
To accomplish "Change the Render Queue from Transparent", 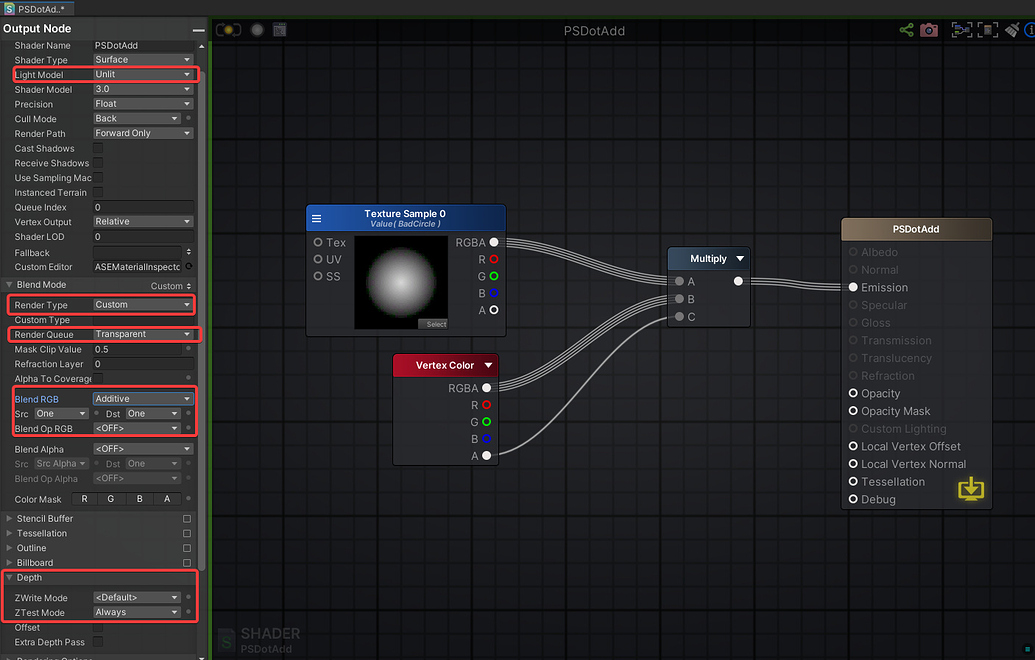I will [142, 333].
